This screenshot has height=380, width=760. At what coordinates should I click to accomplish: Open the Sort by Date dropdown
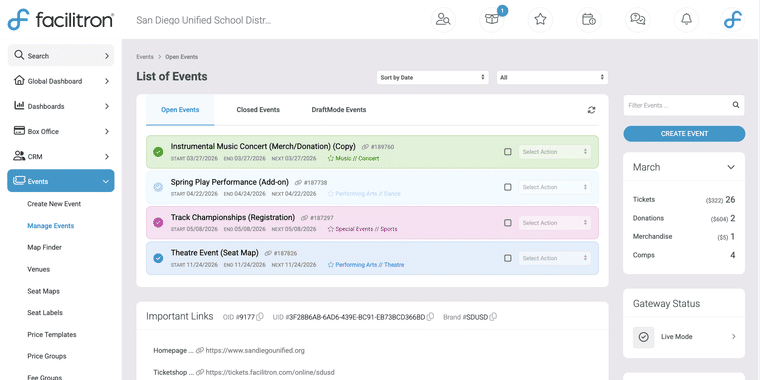click(433, 78)
